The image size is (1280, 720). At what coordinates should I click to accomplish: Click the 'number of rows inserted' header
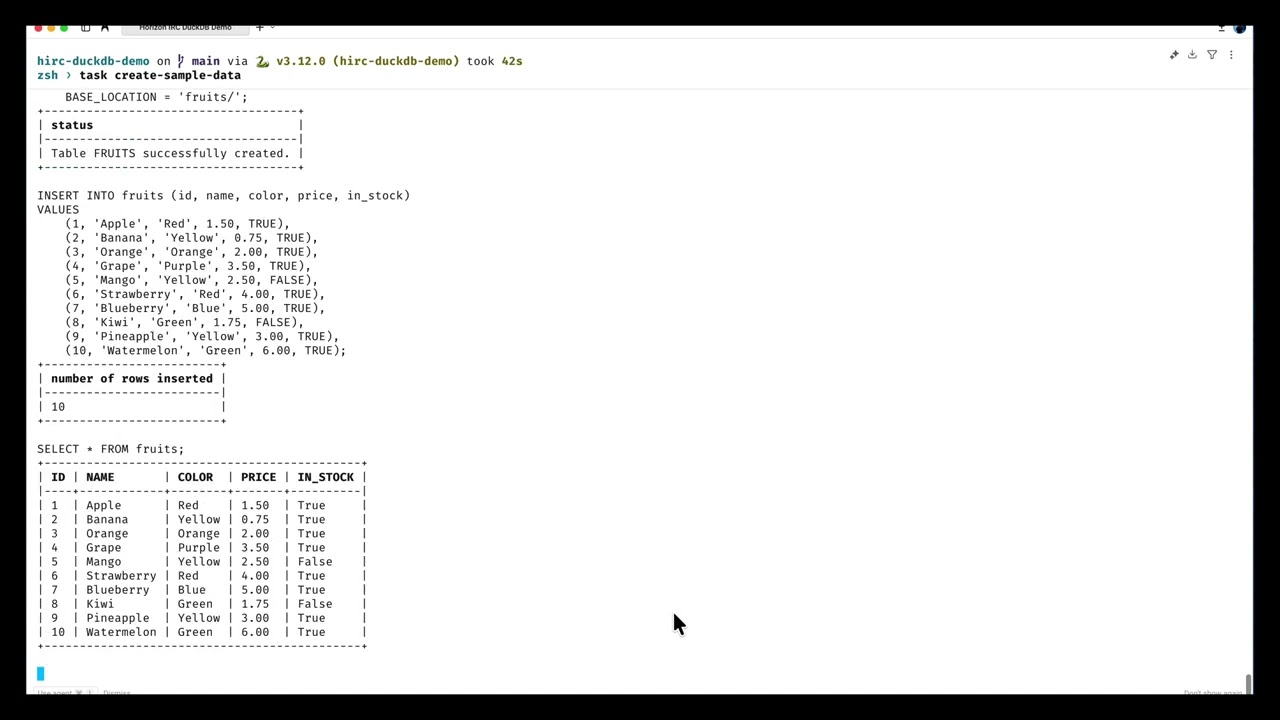pos(132,378)
